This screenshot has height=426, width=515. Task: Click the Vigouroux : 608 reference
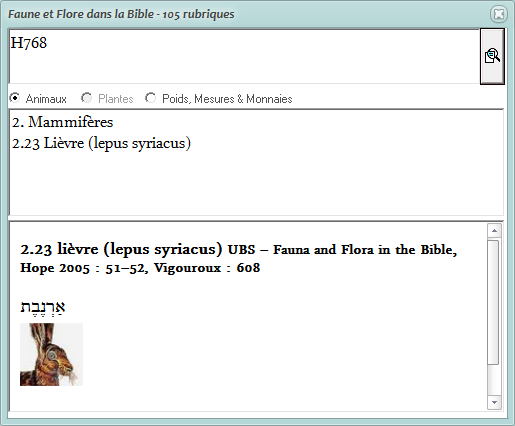(207, 268)
